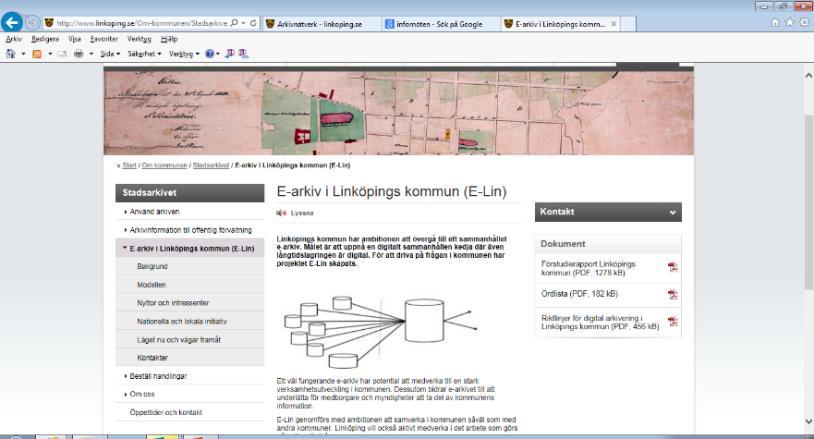Open the Säkerhet dropdown menu

[x=144, y=53]
